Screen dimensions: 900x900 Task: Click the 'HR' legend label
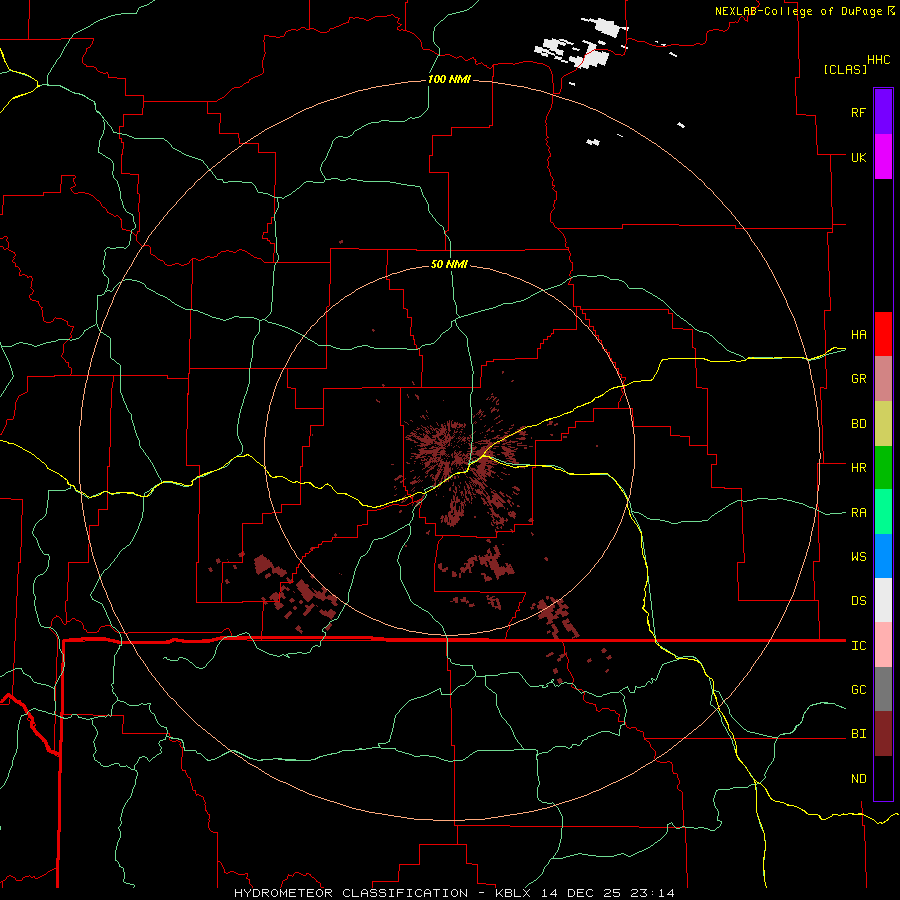point(858,468)
